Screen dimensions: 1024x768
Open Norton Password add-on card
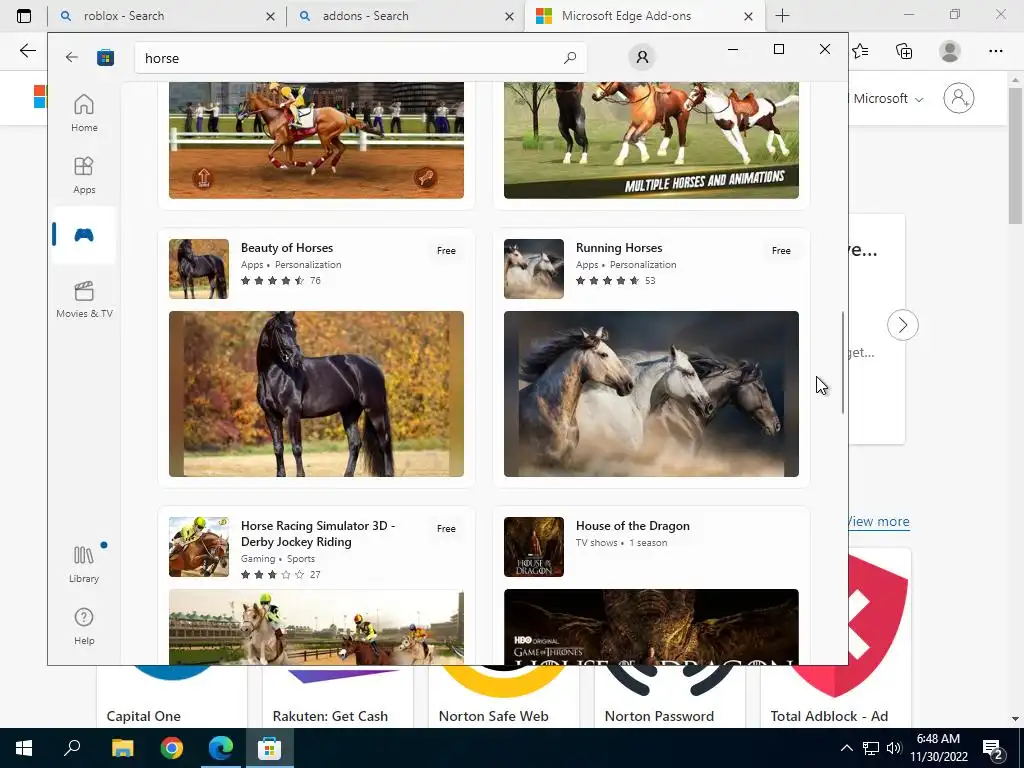(x=669, y=696)
